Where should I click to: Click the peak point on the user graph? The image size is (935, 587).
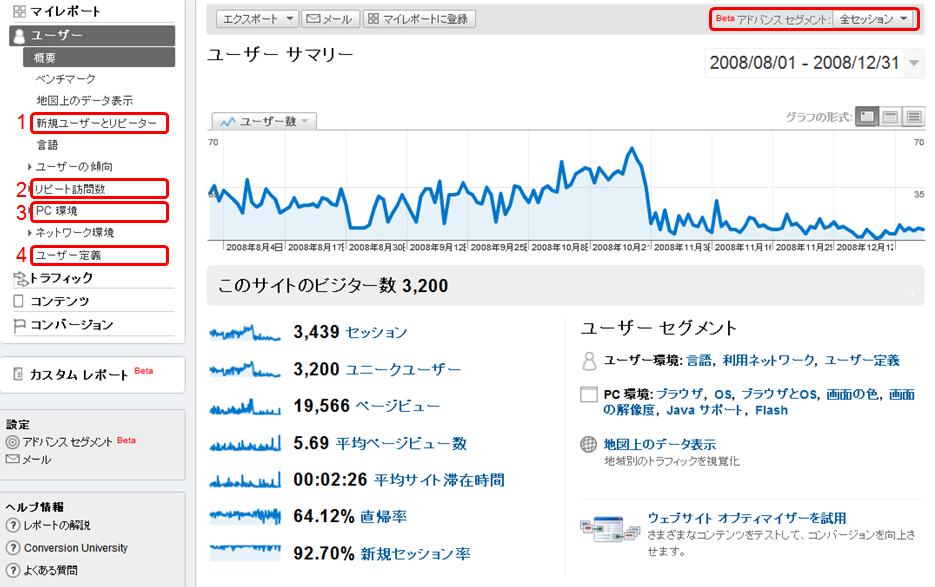coord(631,148)
